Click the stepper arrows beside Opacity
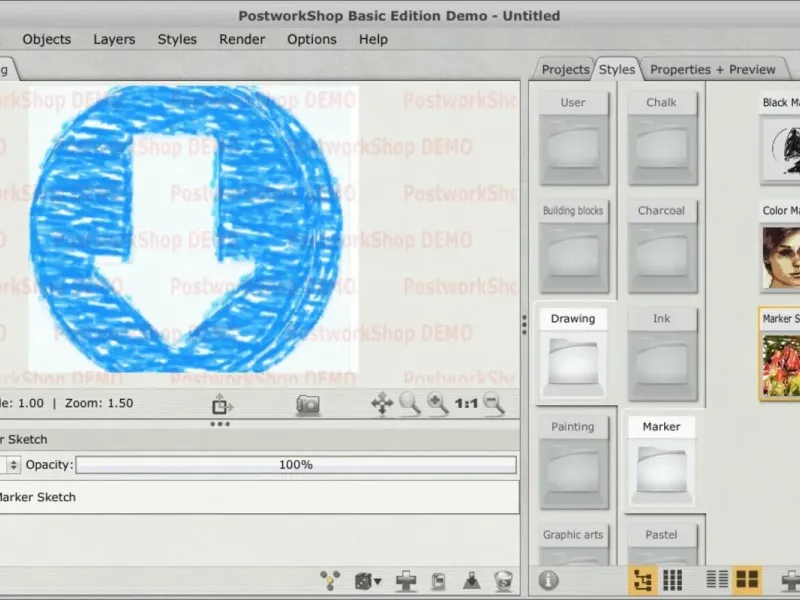The image size is (800, 600). pyautogui.click(x=13, y=465)
